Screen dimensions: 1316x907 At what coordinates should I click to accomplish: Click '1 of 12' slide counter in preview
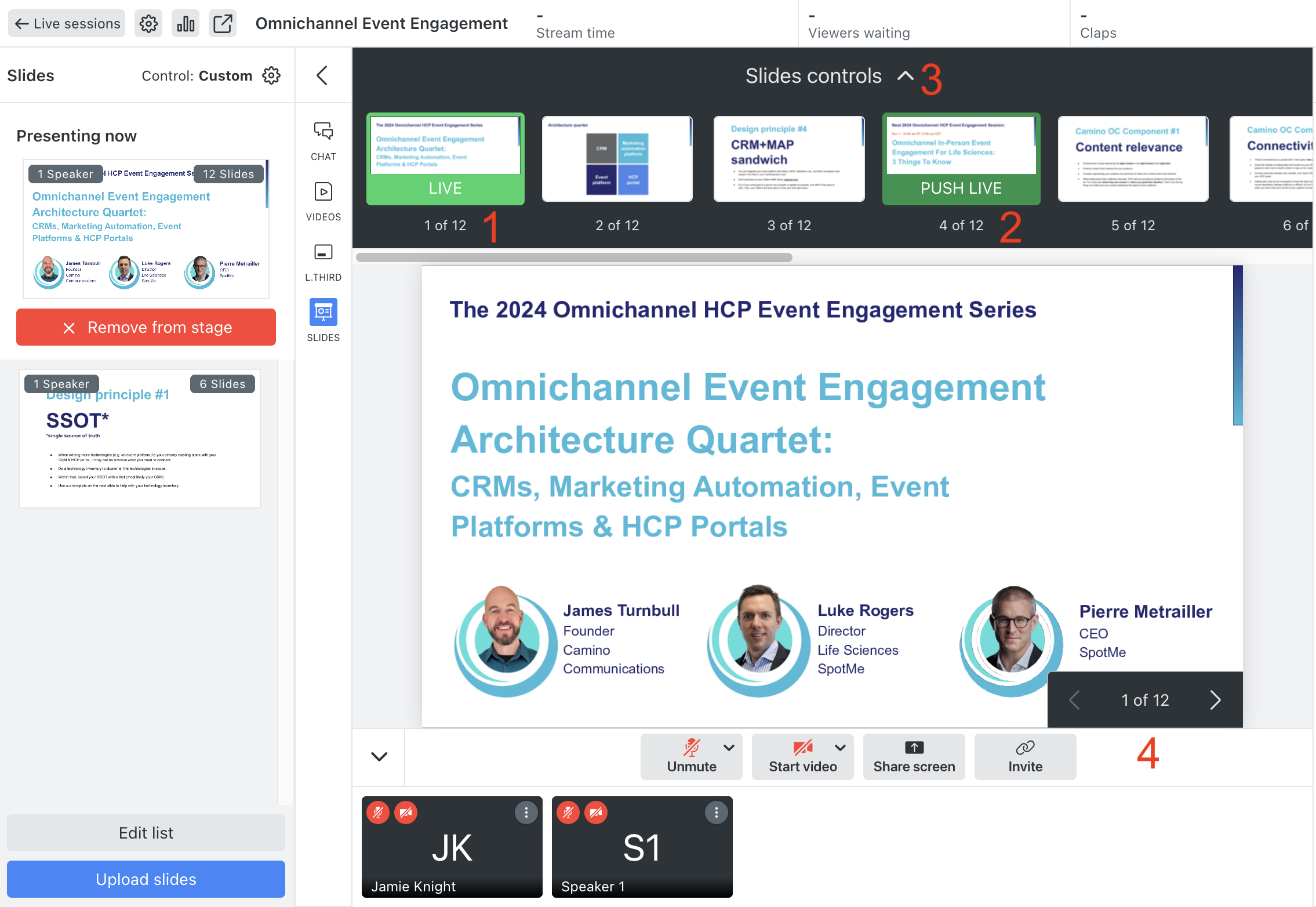click(1145, 700)
